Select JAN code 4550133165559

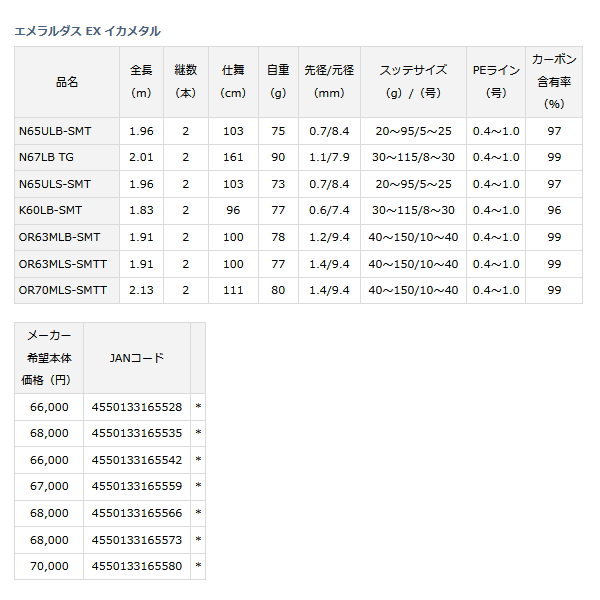(137, 486)
